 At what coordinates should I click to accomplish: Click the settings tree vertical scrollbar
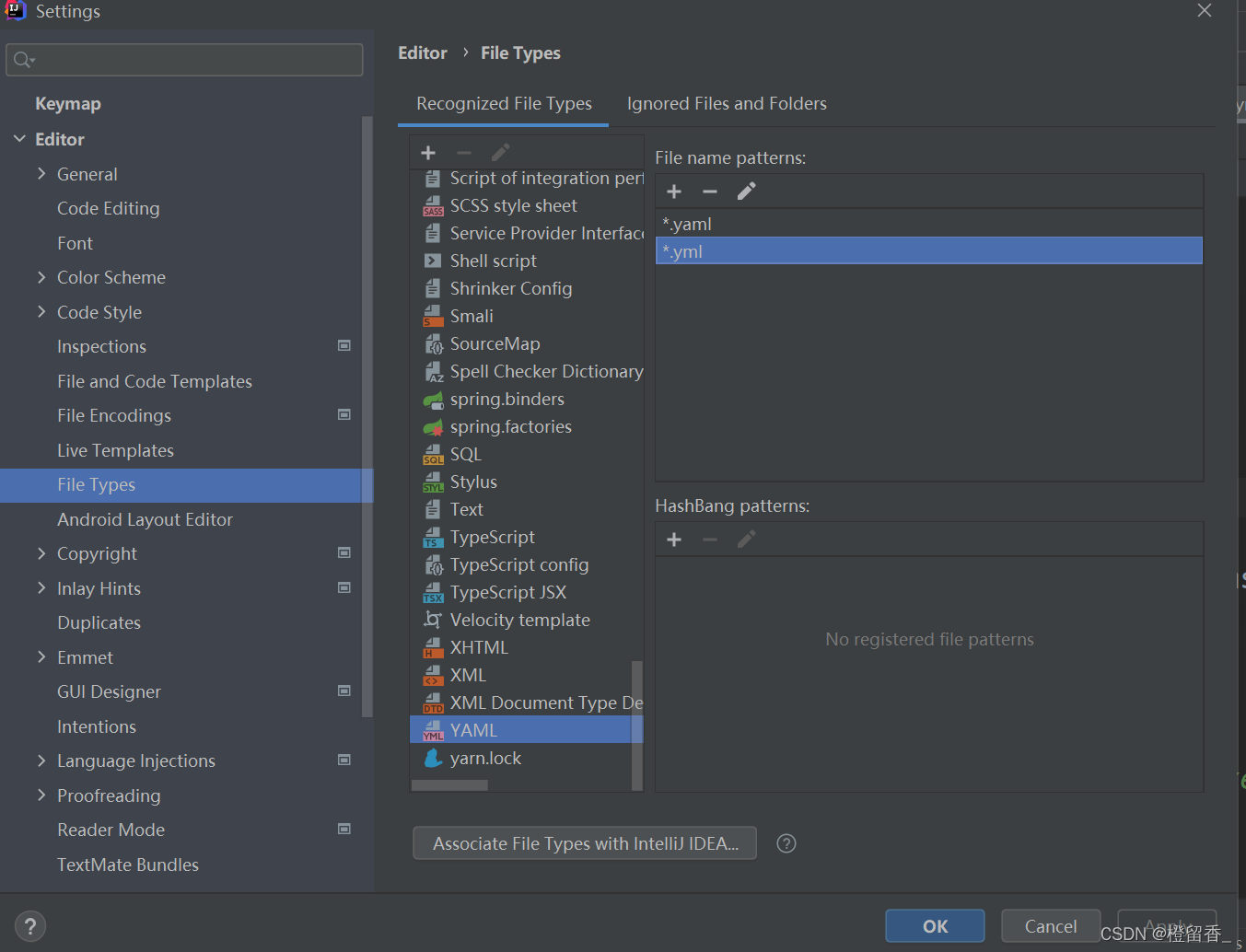(x=367, y=416)
